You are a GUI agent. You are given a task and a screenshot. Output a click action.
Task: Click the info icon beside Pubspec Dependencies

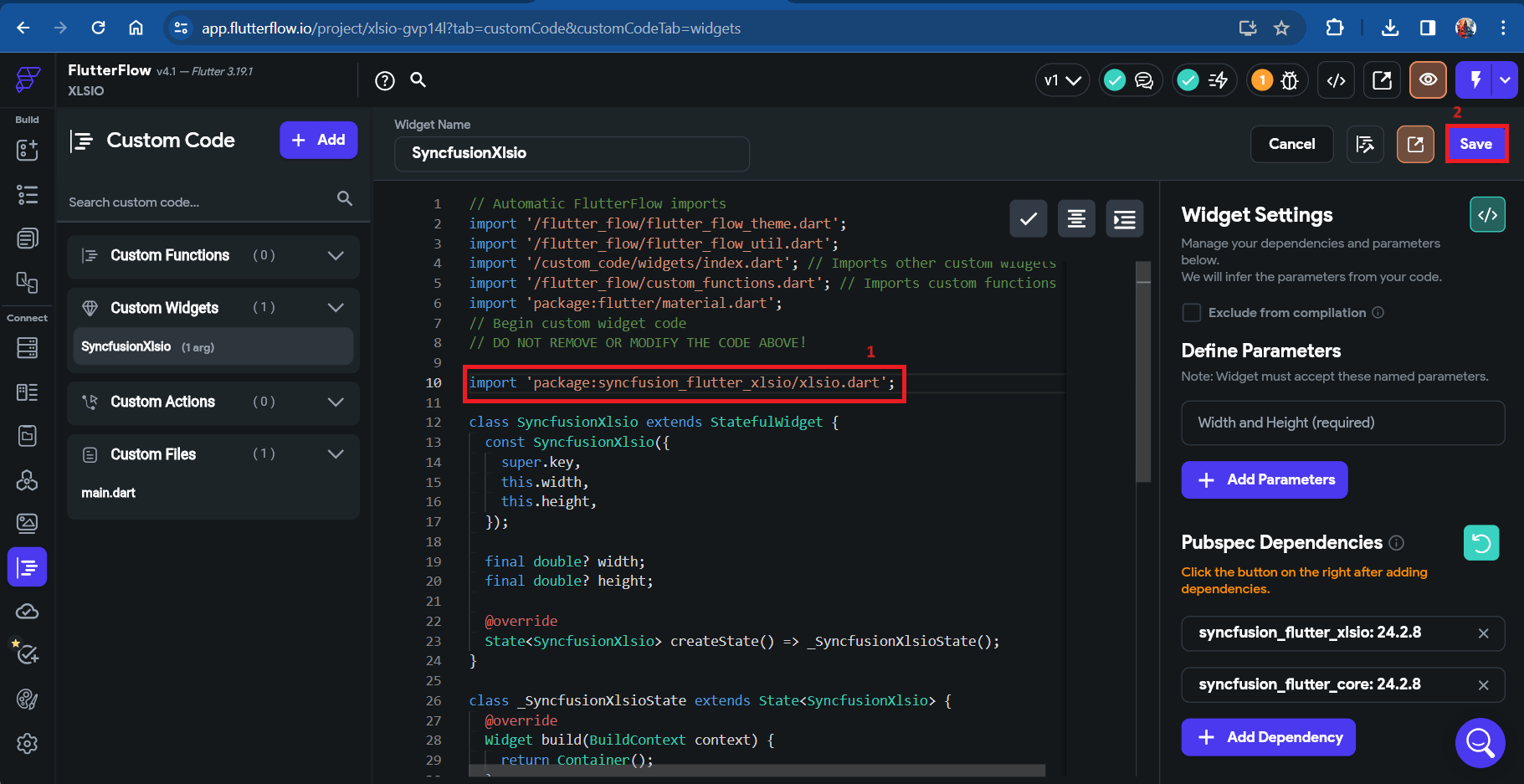(x=1396, y=542)
